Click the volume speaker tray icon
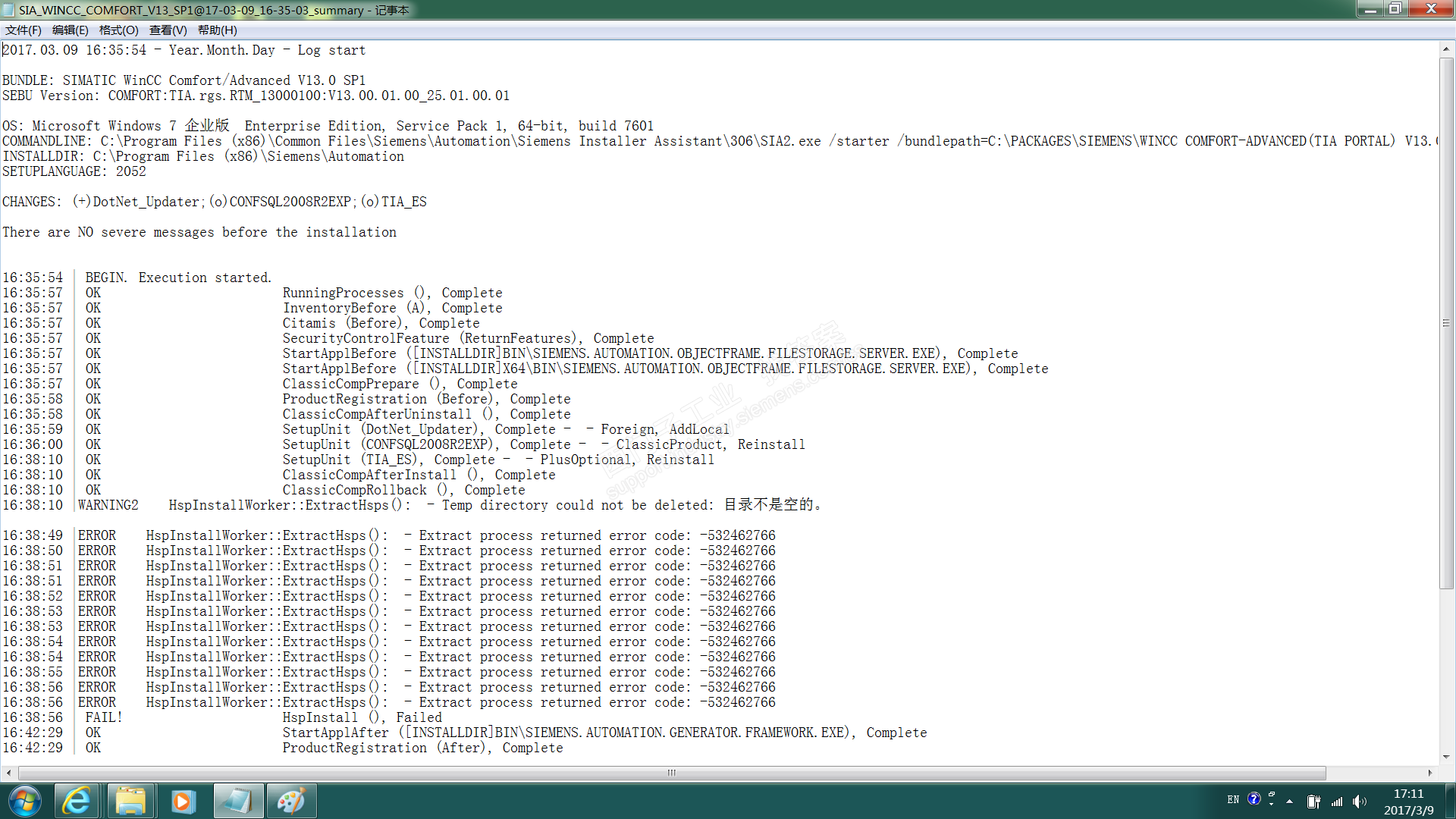1456x819 pixels. point(1359,802)
